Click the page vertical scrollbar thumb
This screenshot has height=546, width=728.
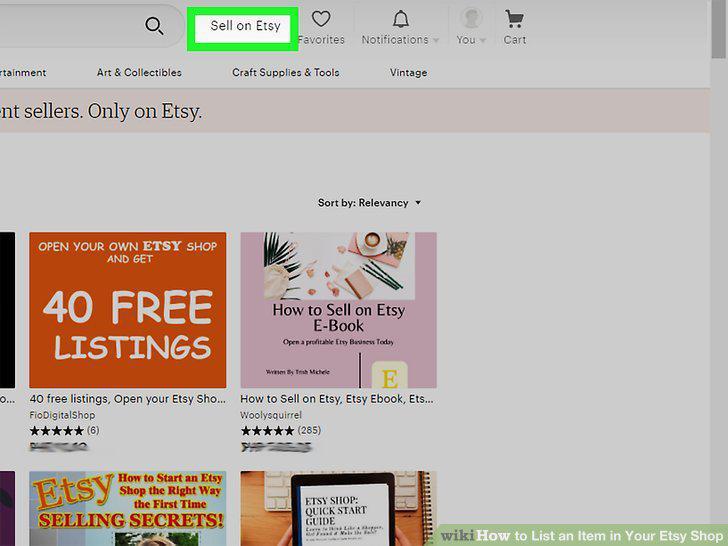pos(718,29)
